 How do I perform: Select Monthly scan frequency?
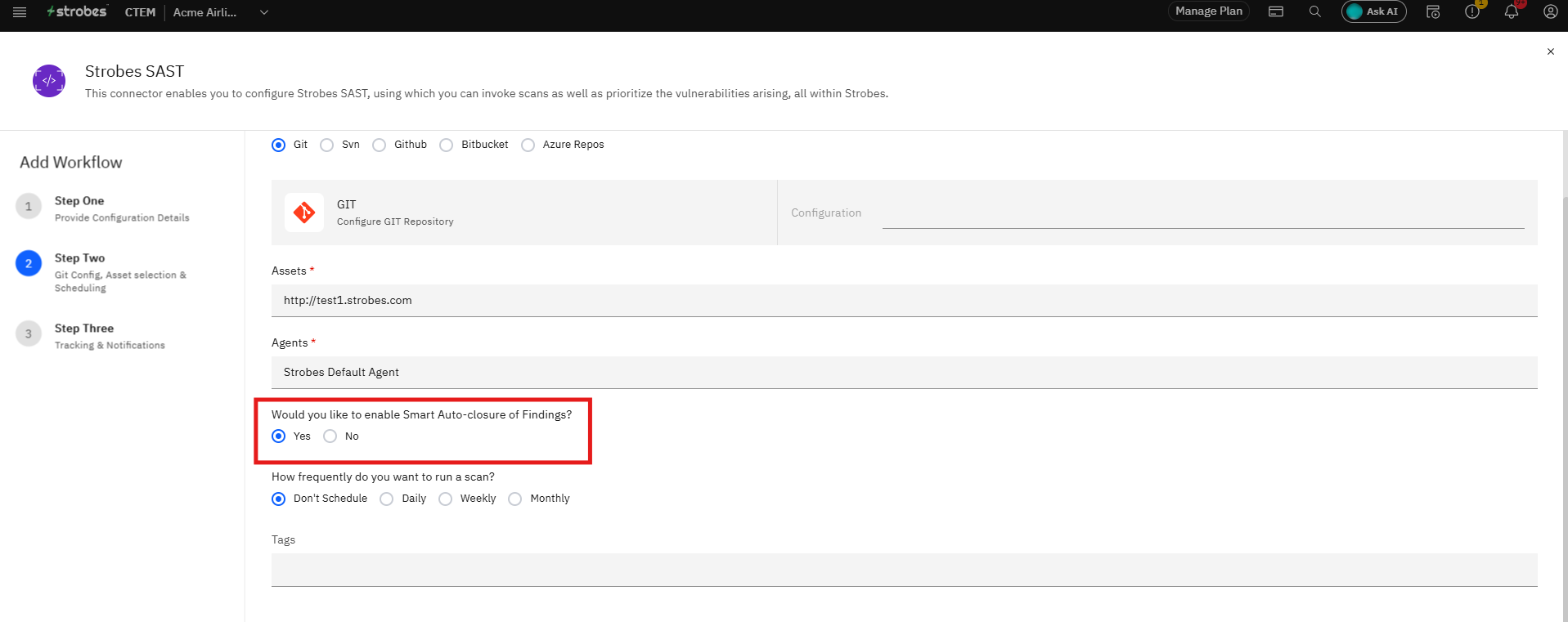point(515,499)
